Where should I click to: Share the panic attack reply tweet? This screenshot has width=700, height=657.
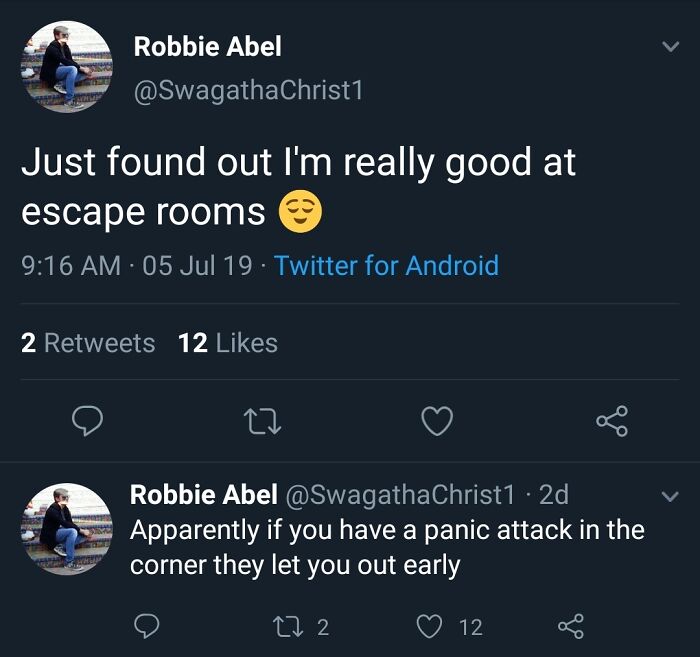[x=569, y=627]
